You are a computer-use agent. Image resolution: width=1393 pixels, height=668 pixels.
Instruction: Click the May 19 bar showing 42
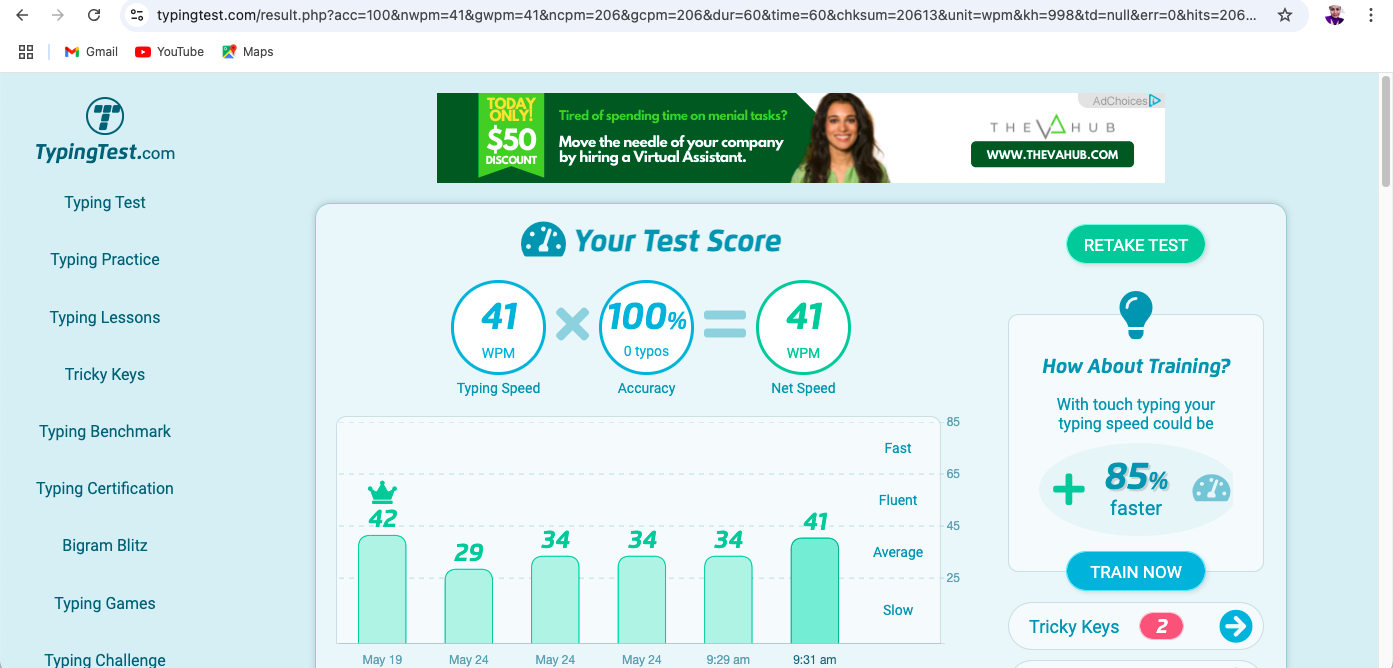tap(382, 589)
